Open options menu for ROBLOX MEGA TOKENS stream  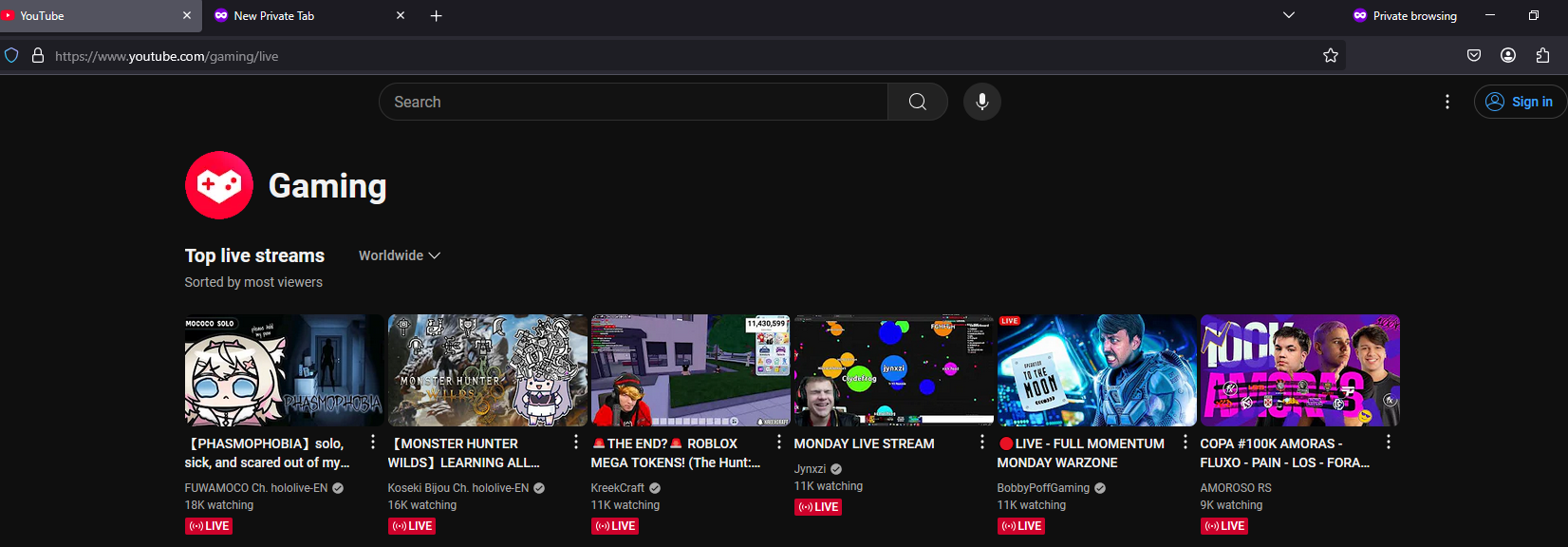point(779,442)
